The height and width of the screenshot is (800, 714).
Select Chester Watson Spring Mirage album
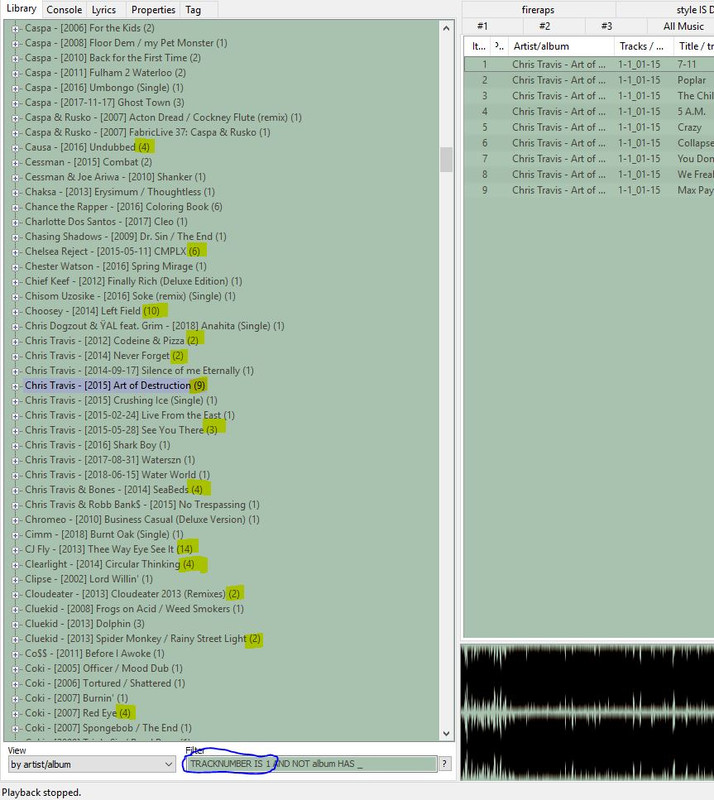116,266
